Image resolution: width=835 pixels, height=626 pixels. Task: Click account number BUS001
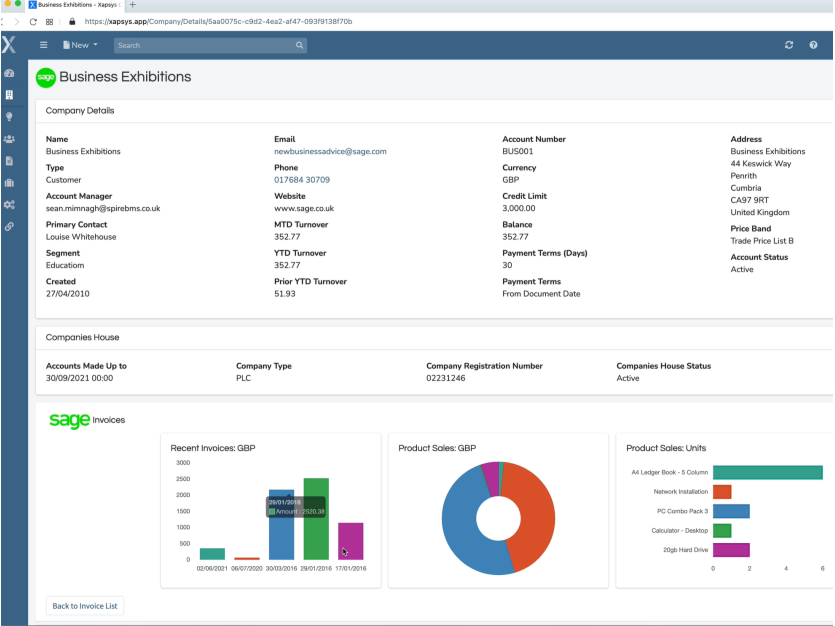(518, 151)
